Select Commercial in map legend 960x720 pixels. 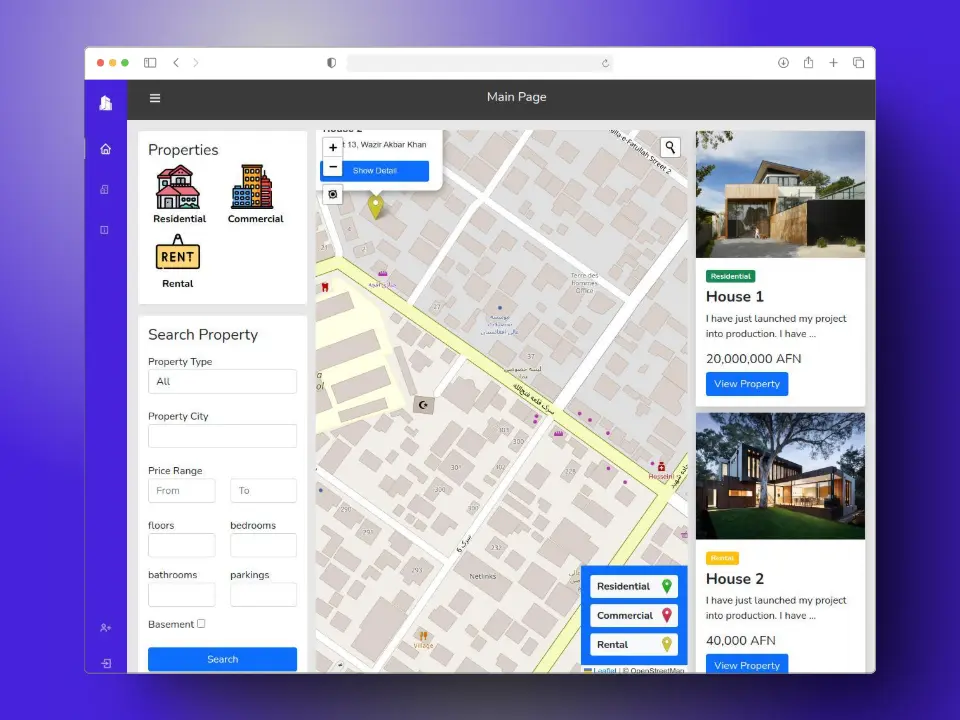pos(634,615)
